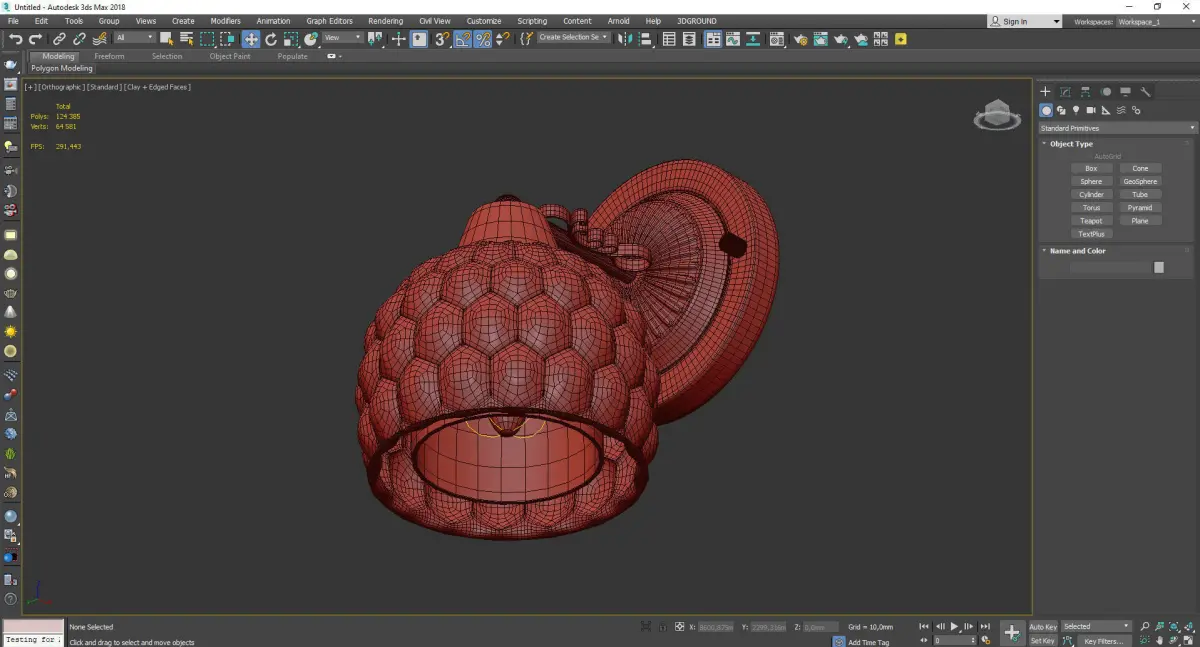This screenshot has height=647, width=1200.
Task: Activate Select and Move tool
Action: click(x=250, y=39)
